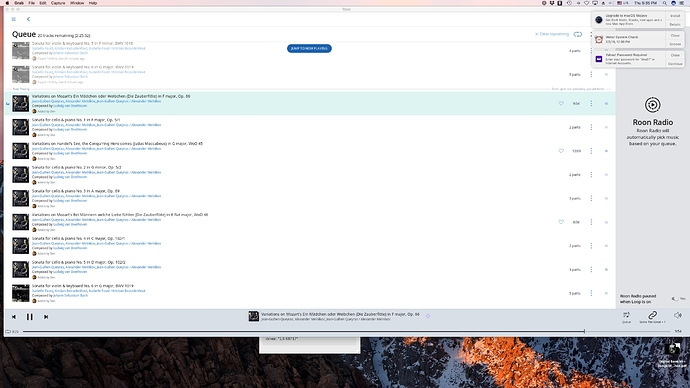Grab reorder handle for cello Sonata No. 3
Image resolution: width=690 pixels, height=388 pixels.
[x=606, y=198]
